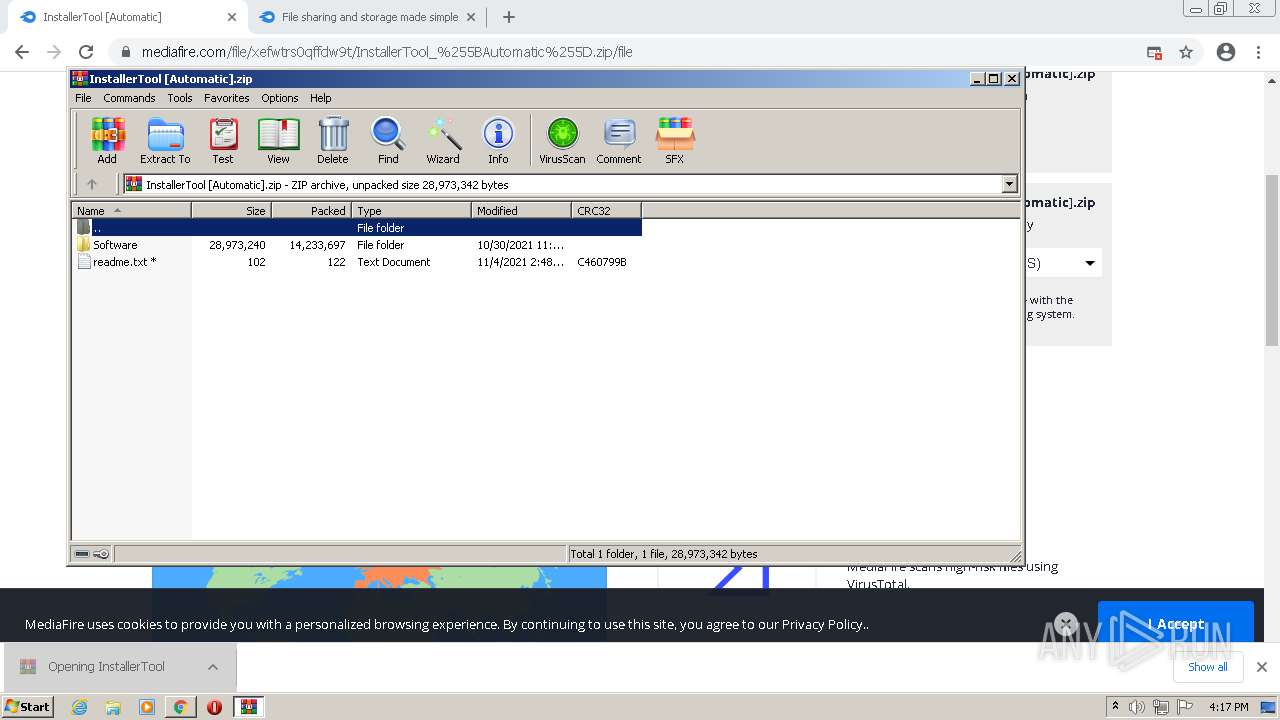Click the SFX toolbar icon
Image resolution: width=1280 pixels, height=720 pixels.
click(x=675, y=140)
